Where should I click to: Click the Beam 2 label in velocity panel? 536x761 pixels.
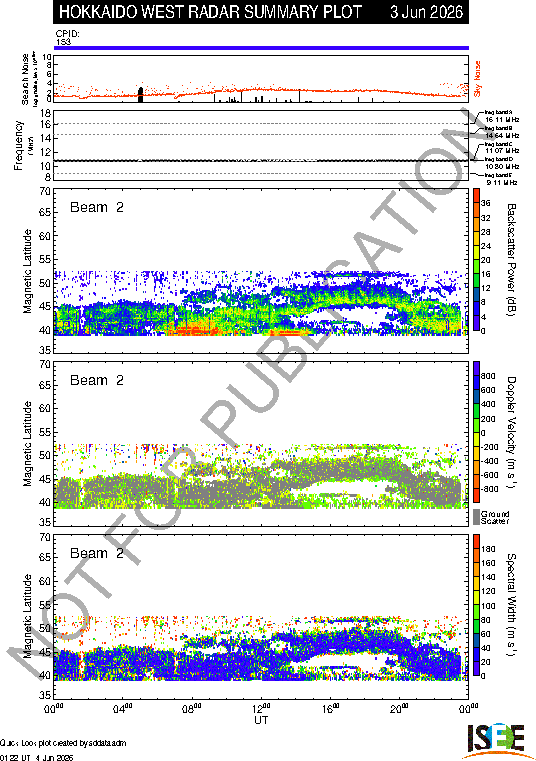[x=97, y=380]
